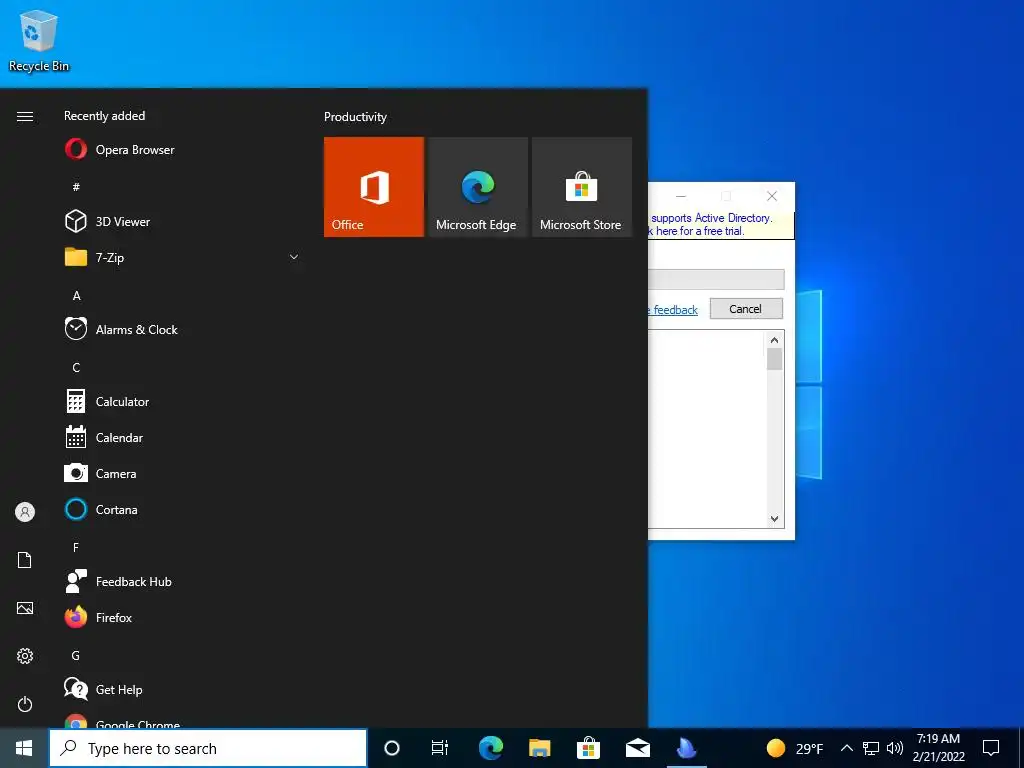Screen dimensions: 1024x768
Task: Open the Microsoft Store tile
Action: [x=582, y=187]
